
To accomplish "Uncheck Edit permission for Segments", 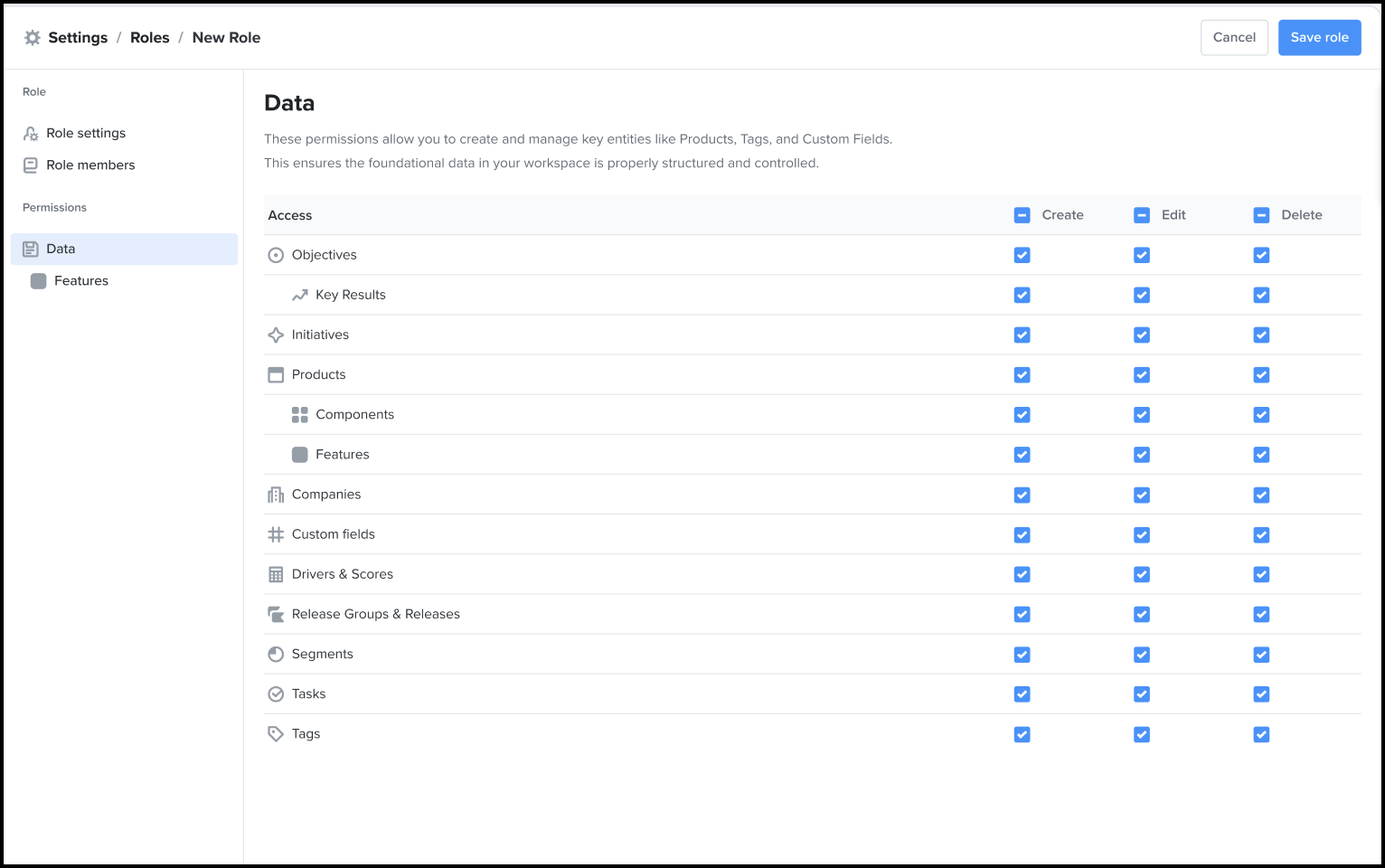I will [x=1142, y=654].
